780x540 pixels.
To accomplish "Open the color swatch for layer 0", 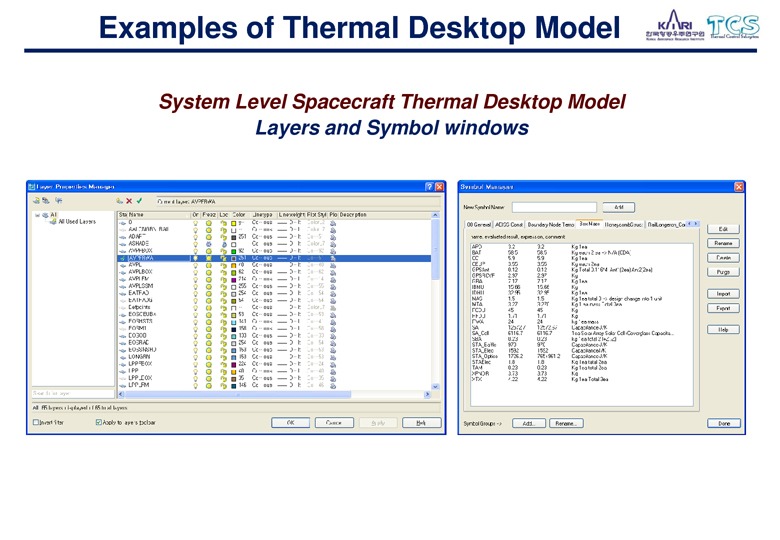I will (234, 224).
